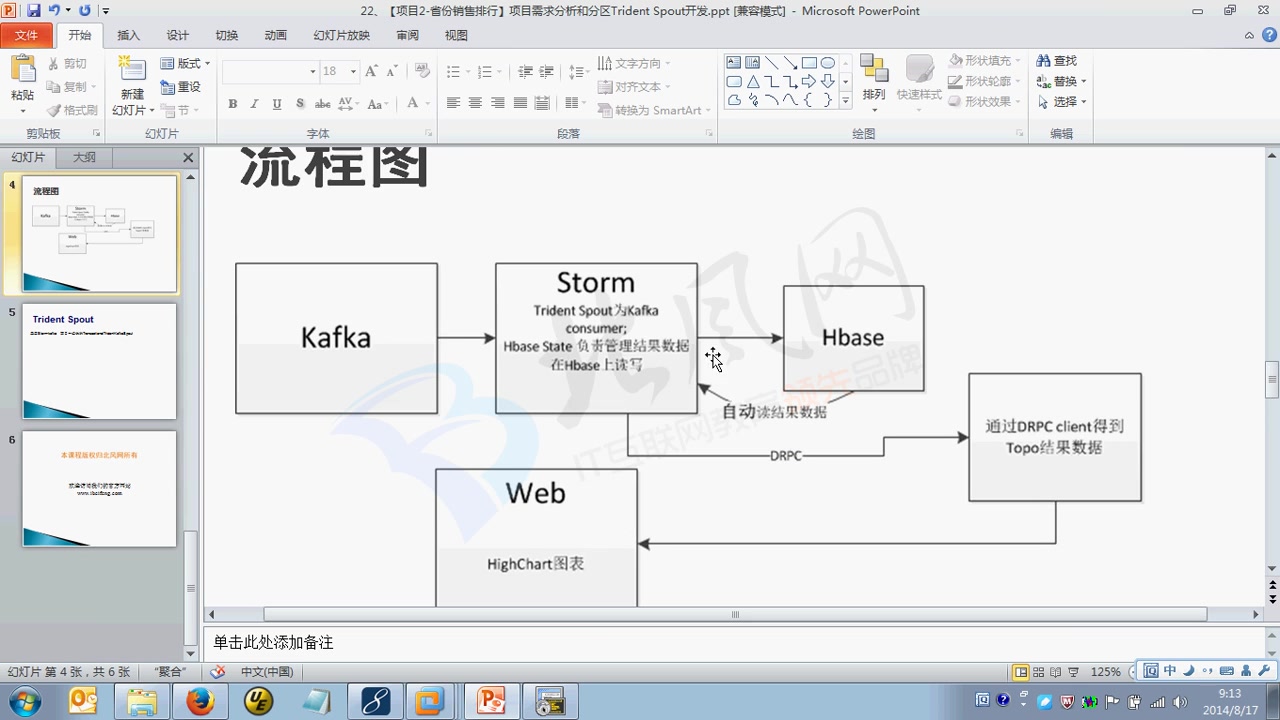
Task: Click the Find (查找) binoculars button
Action: 1057,61
